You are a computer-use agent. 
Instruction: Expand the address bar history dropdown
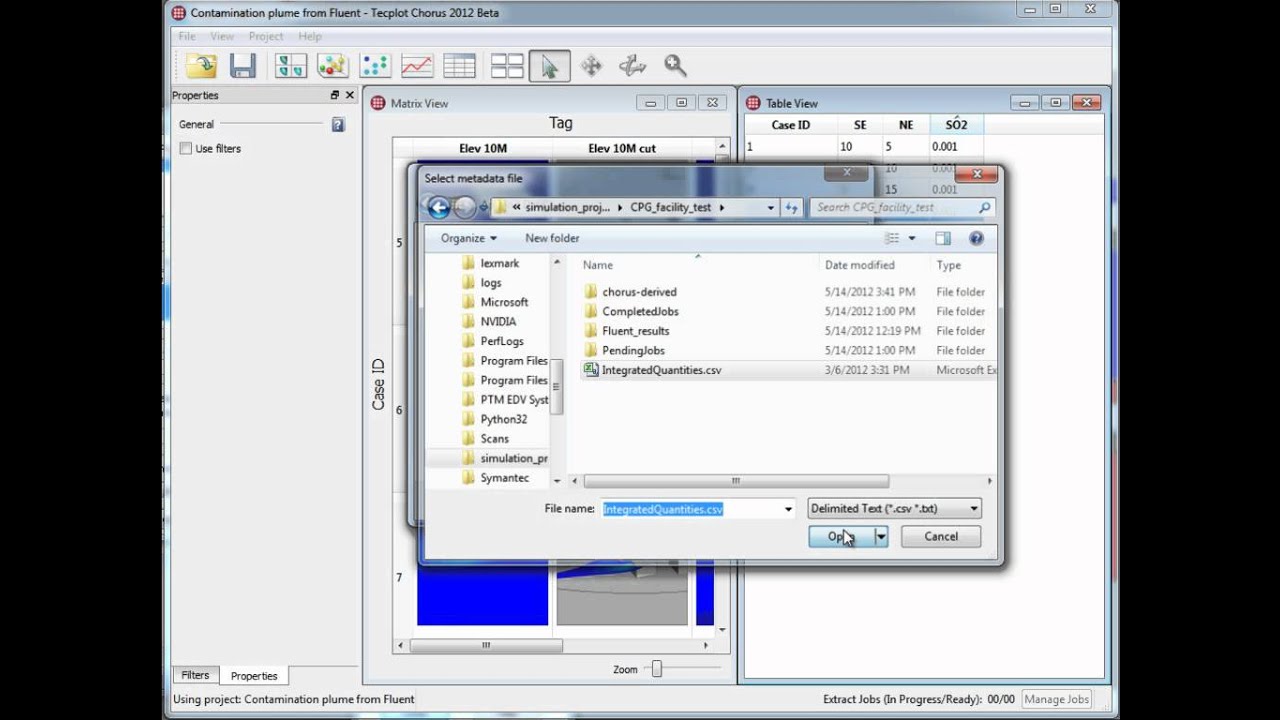770,207
